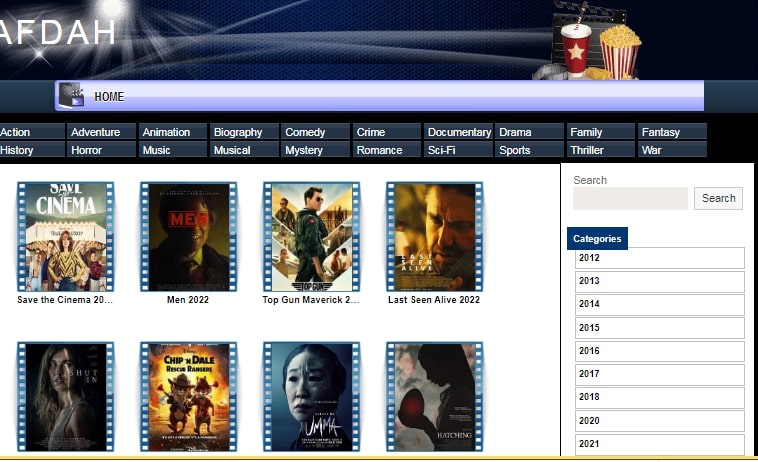Open the Shut In movie poster
Screen dimensions: 758x462
click(65, 397)
